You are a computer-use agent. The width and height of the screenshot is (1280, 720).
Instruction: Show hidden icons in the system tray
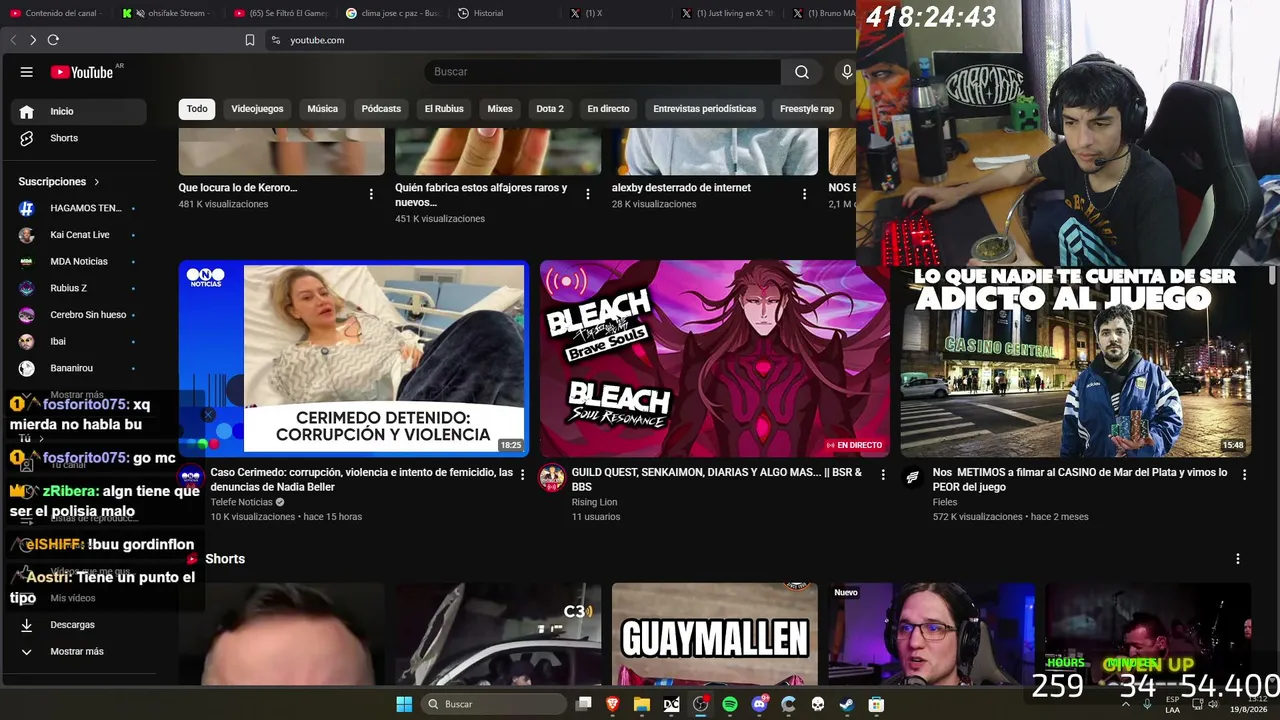[1126, 704]
